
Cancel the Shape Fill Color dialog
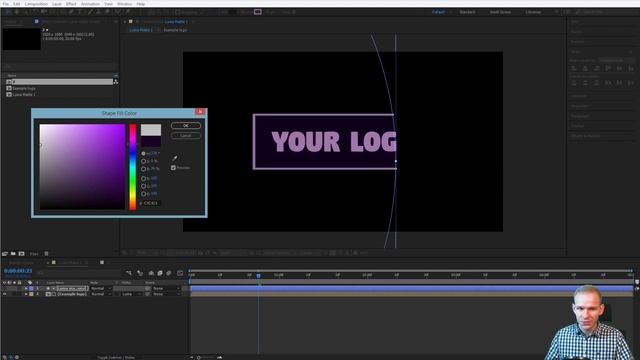186,135
